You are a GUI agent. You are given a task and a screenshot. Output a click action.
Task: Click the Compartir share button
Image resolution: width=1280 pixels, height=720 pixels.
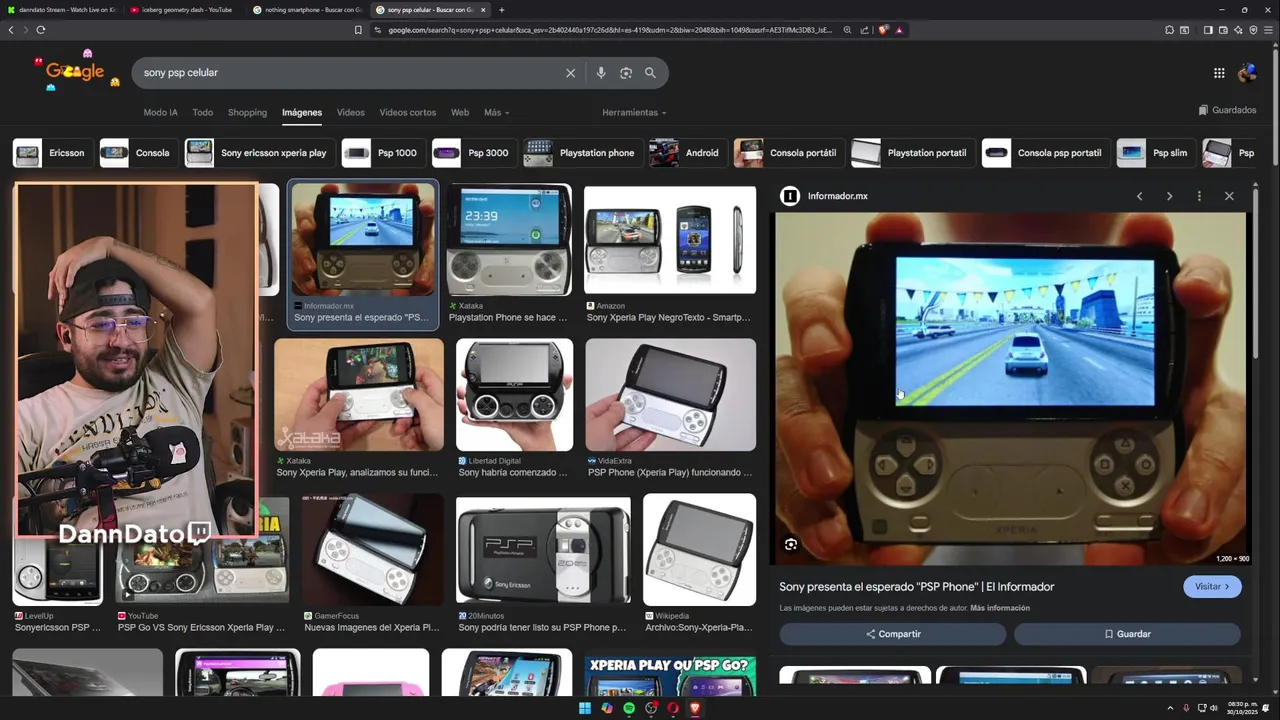[x=893, y=634]
